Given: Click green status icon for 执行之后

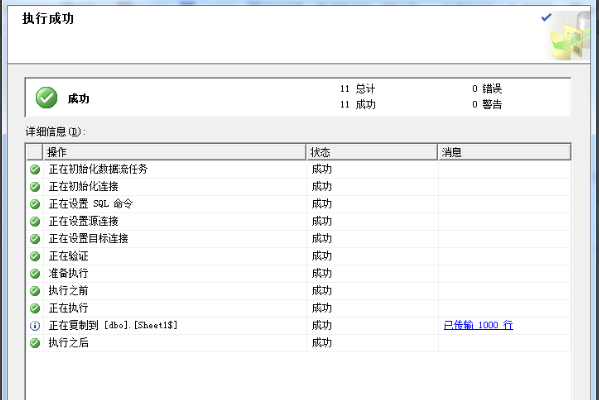Looking at the screenshot, I should pos(35,343).
